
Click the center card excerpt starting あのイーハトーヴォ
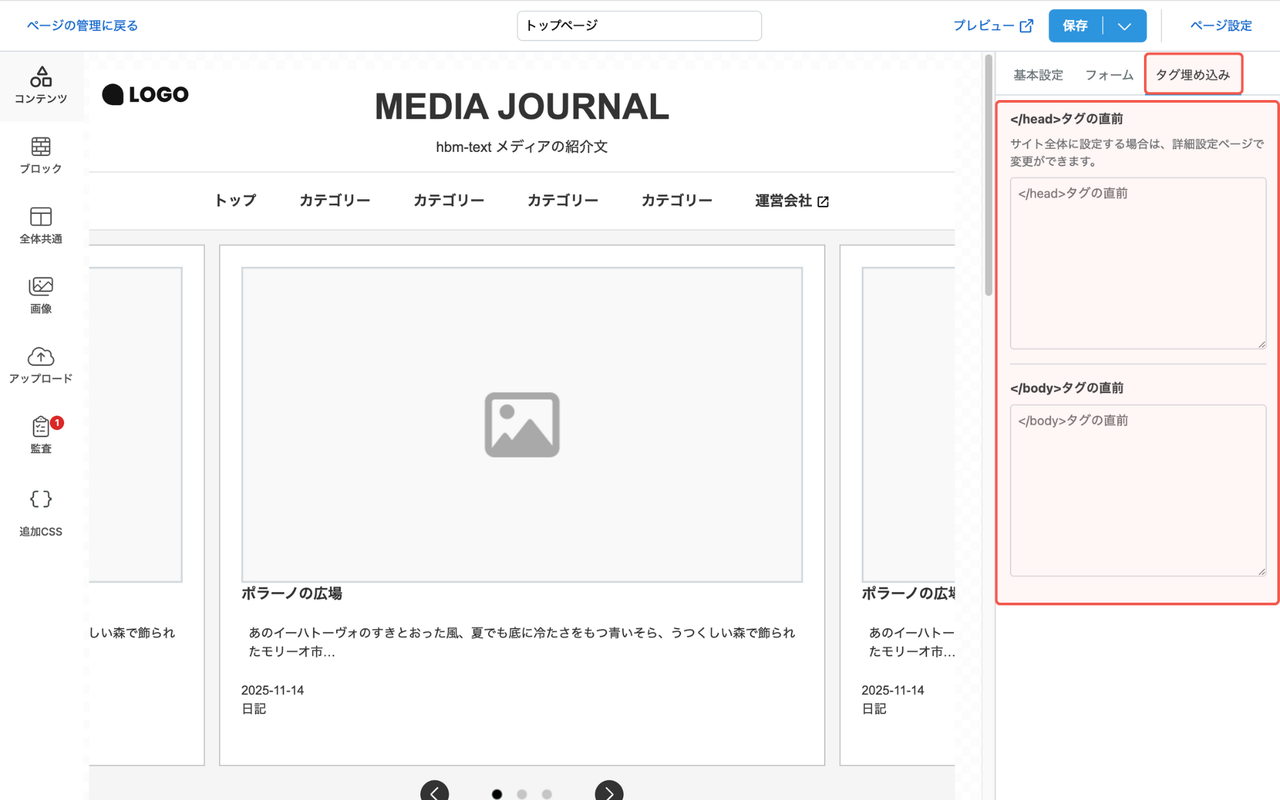[x=522, y=642]
